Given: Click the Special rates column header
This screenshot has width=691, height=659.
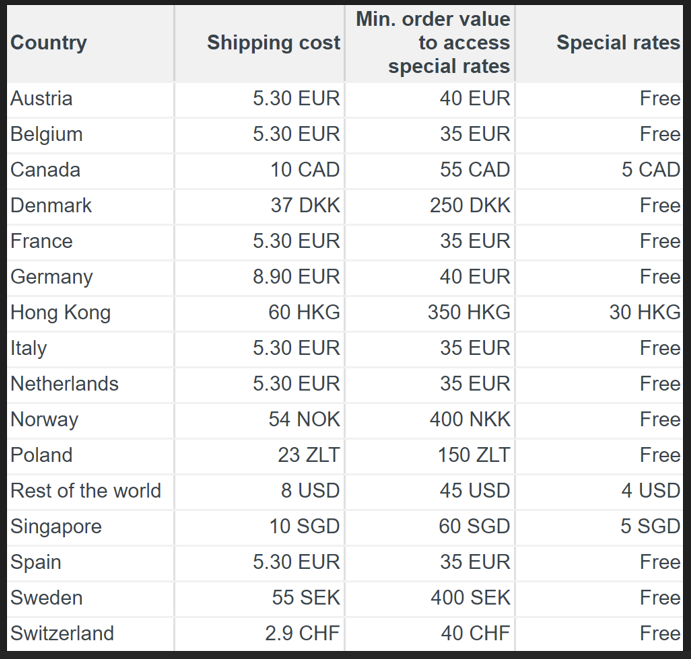Looking at the screenshot, I should (x=617, y=43).
